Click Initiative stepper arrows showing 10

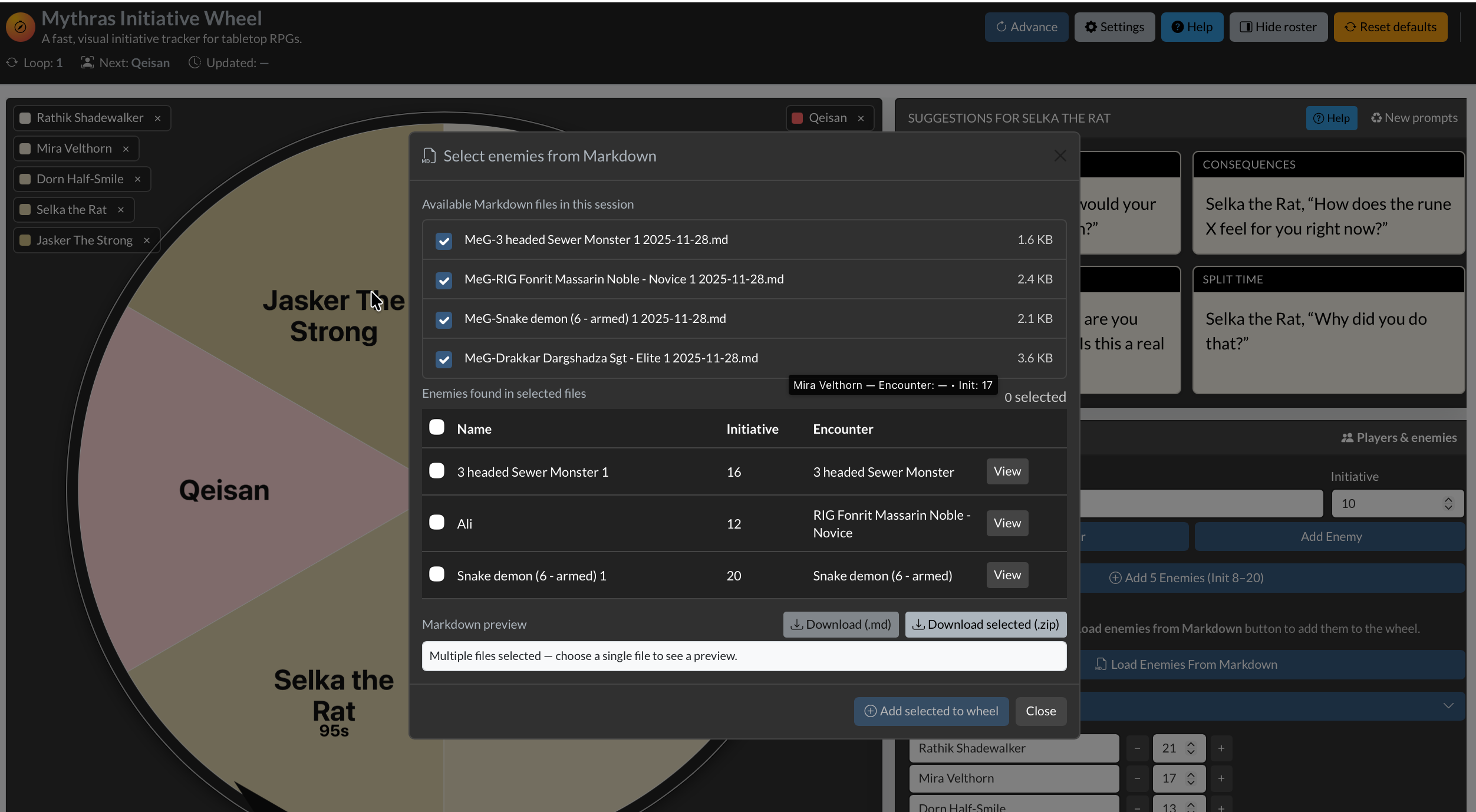point(1448,504)
